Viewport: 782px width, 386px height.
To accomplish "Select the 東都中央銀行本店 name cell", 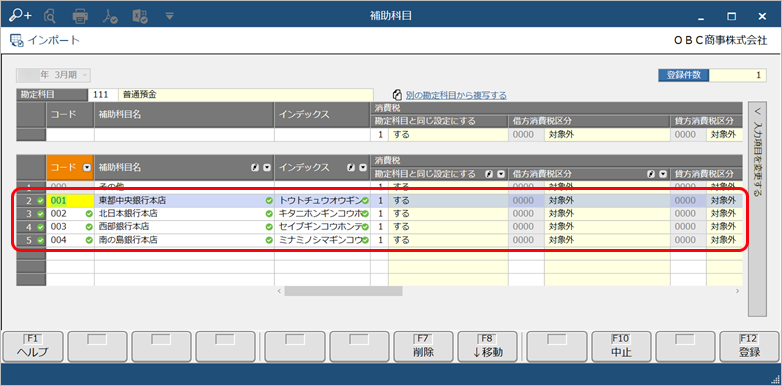I will click(x=184, y=201).
